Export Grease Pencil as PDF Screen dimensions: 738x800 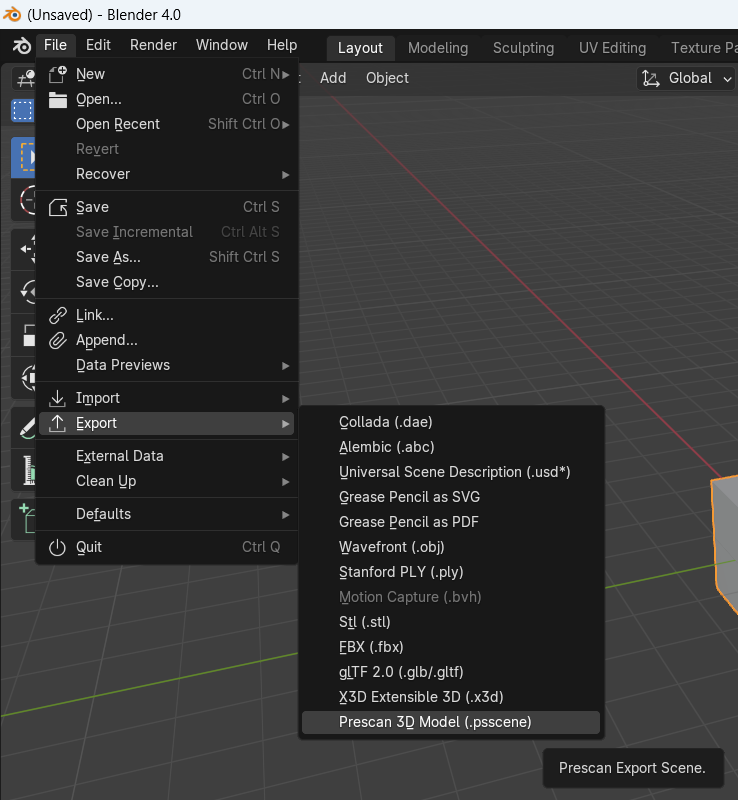point(451,522)
